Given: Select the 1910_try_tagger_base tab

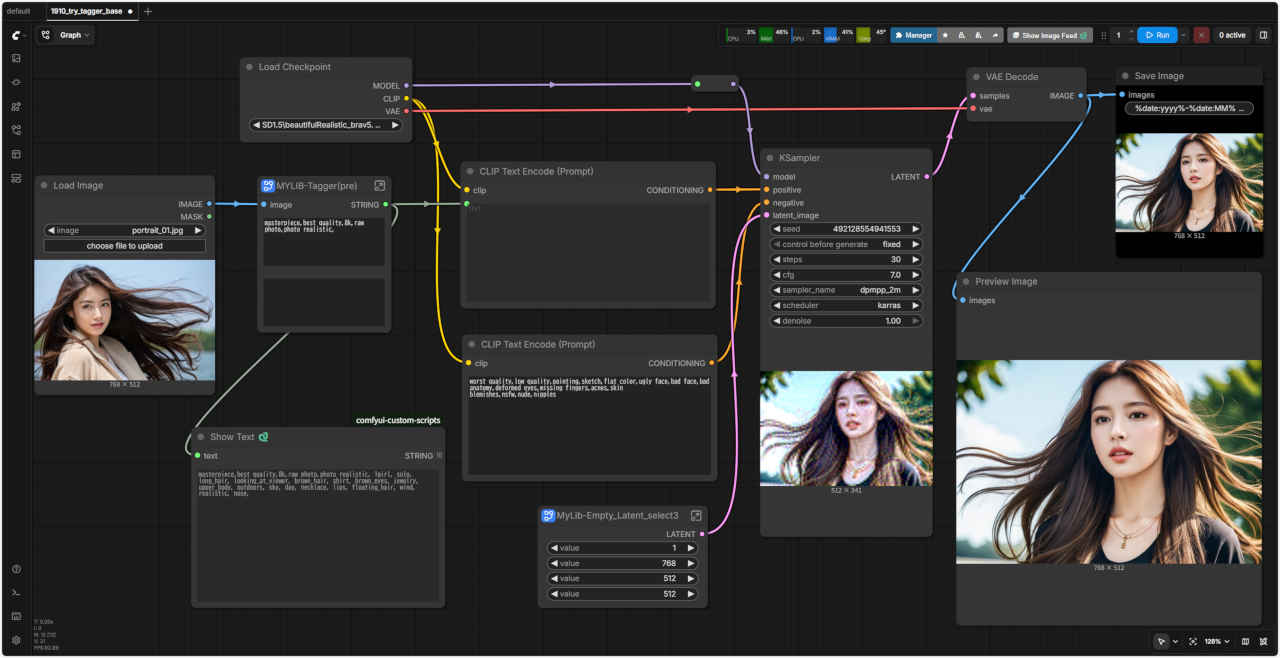Looking at the screenshot, I should tap(86, 11).
